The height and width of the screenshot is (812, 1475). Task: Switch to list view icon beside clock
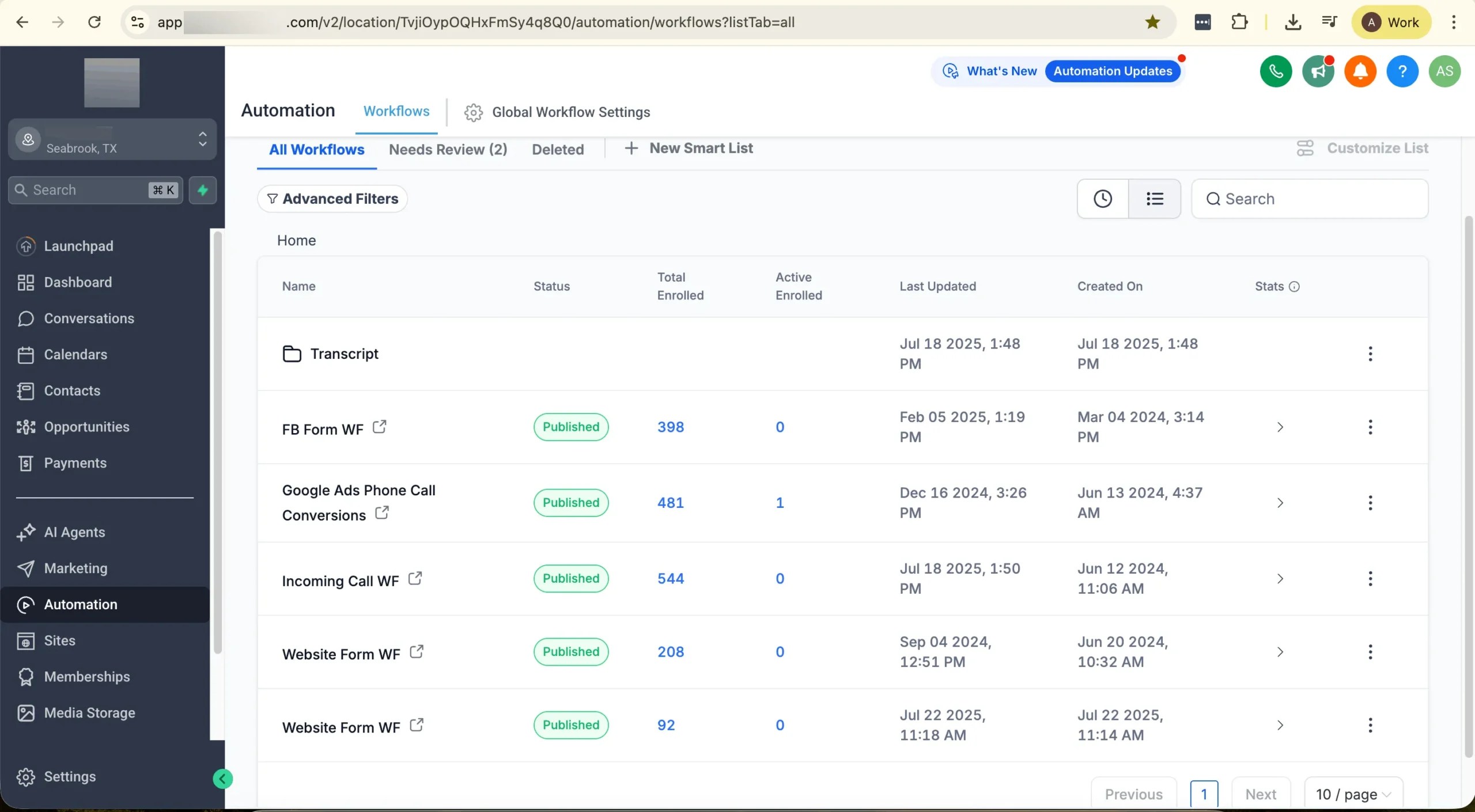(x=1155, y=198)
